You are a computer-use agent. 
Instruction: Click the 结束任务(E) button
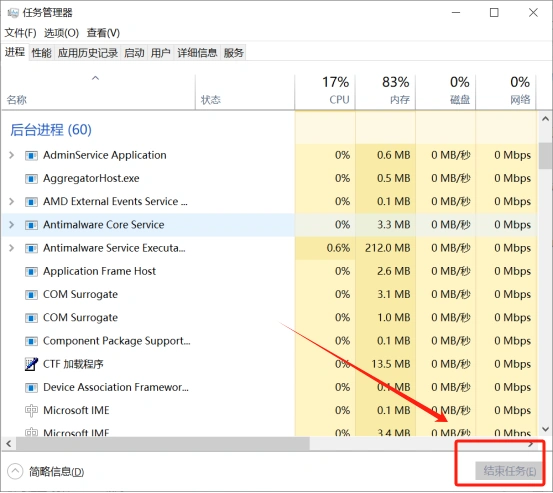click(509, 471)
